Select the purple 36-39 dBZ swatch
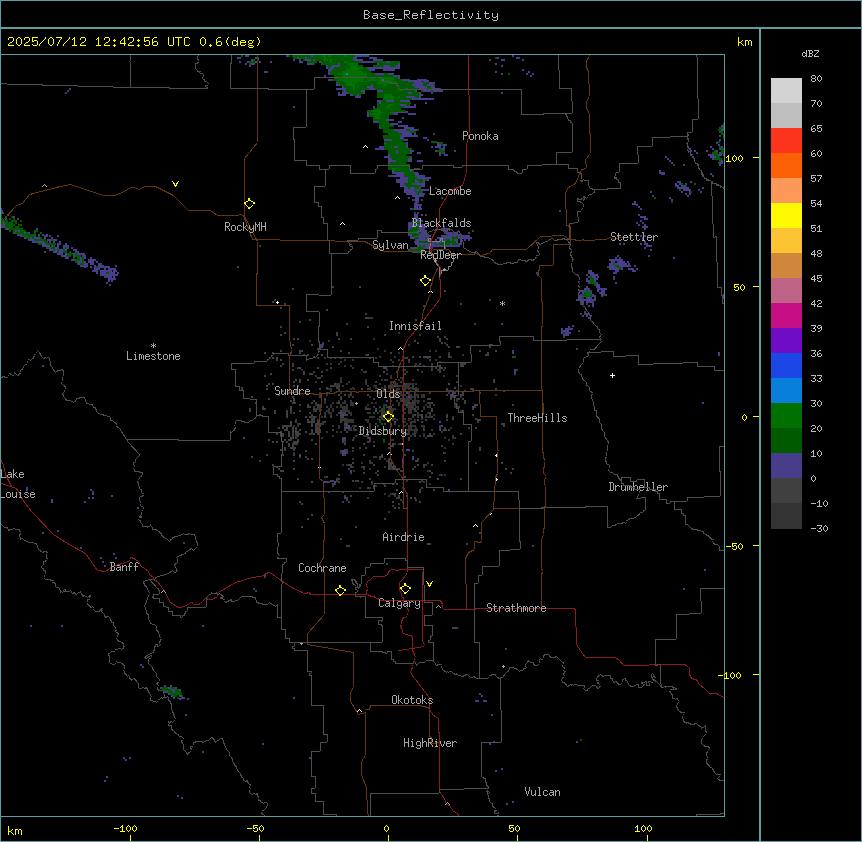This screenshot has height=842, width=862. pyautogui.click(x=786, y=341)
